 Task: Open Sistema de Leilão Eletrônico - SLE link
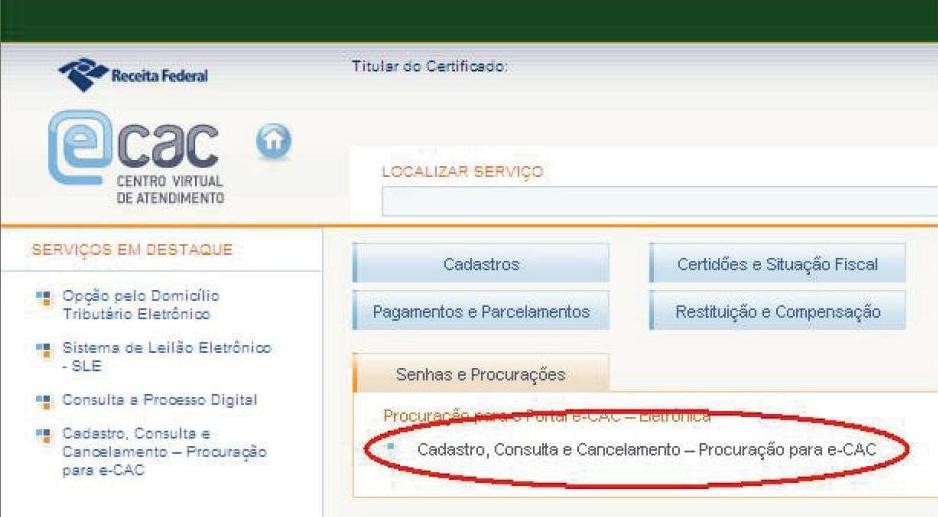(x=166, y=357)
